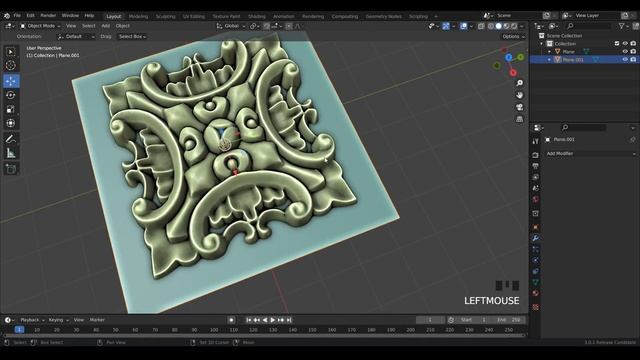Disable Collection in renders camera icon
The height and width of the screenshot is (360, 640).
click(633, 43)
